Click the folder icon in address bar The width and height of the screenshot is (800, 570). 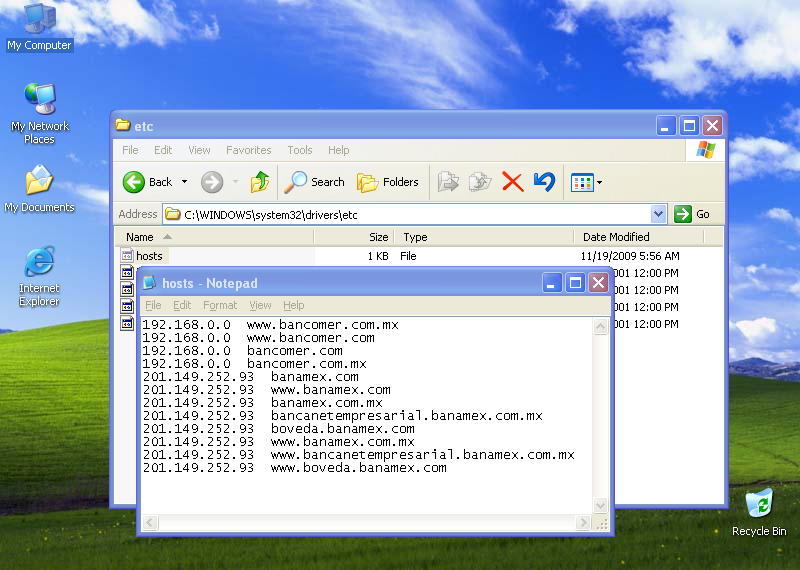173,214
